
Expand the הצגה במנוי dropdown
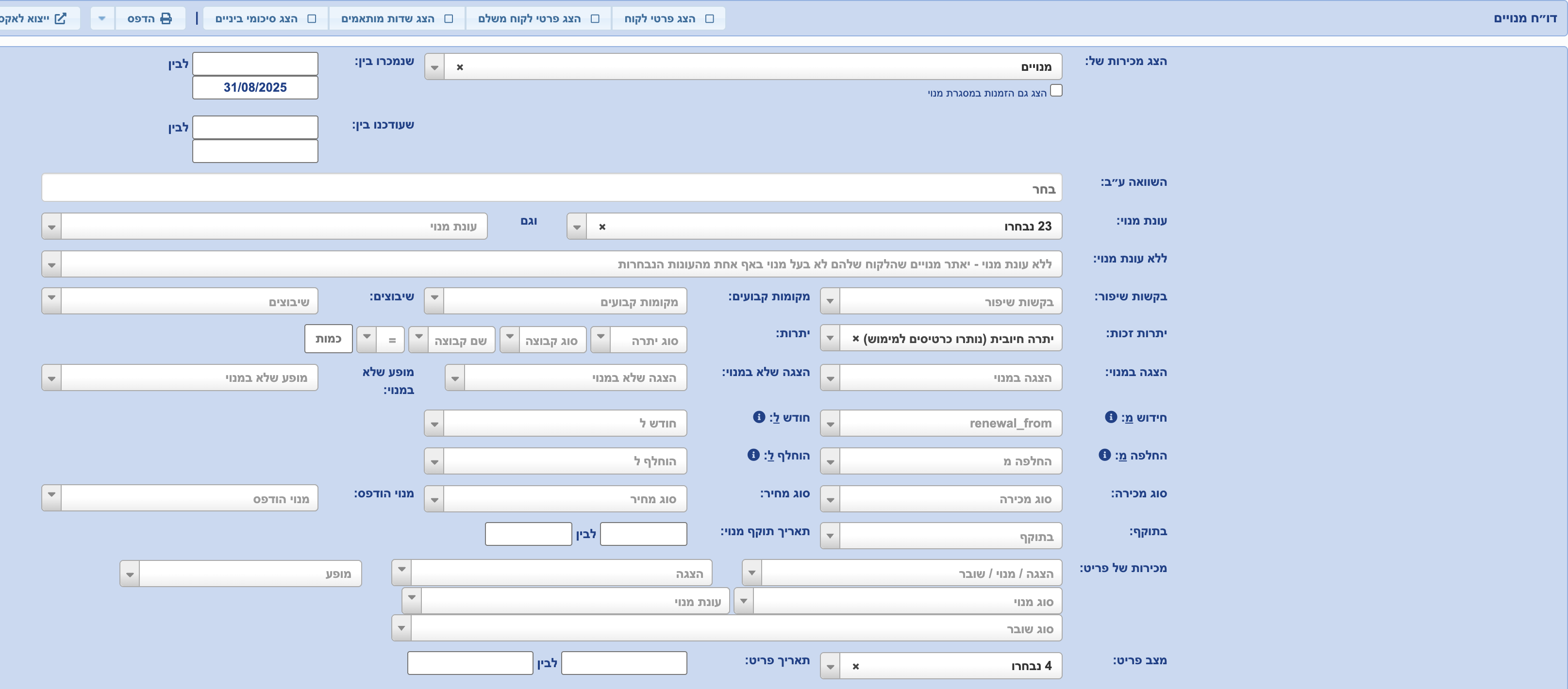tap(830, 377)
